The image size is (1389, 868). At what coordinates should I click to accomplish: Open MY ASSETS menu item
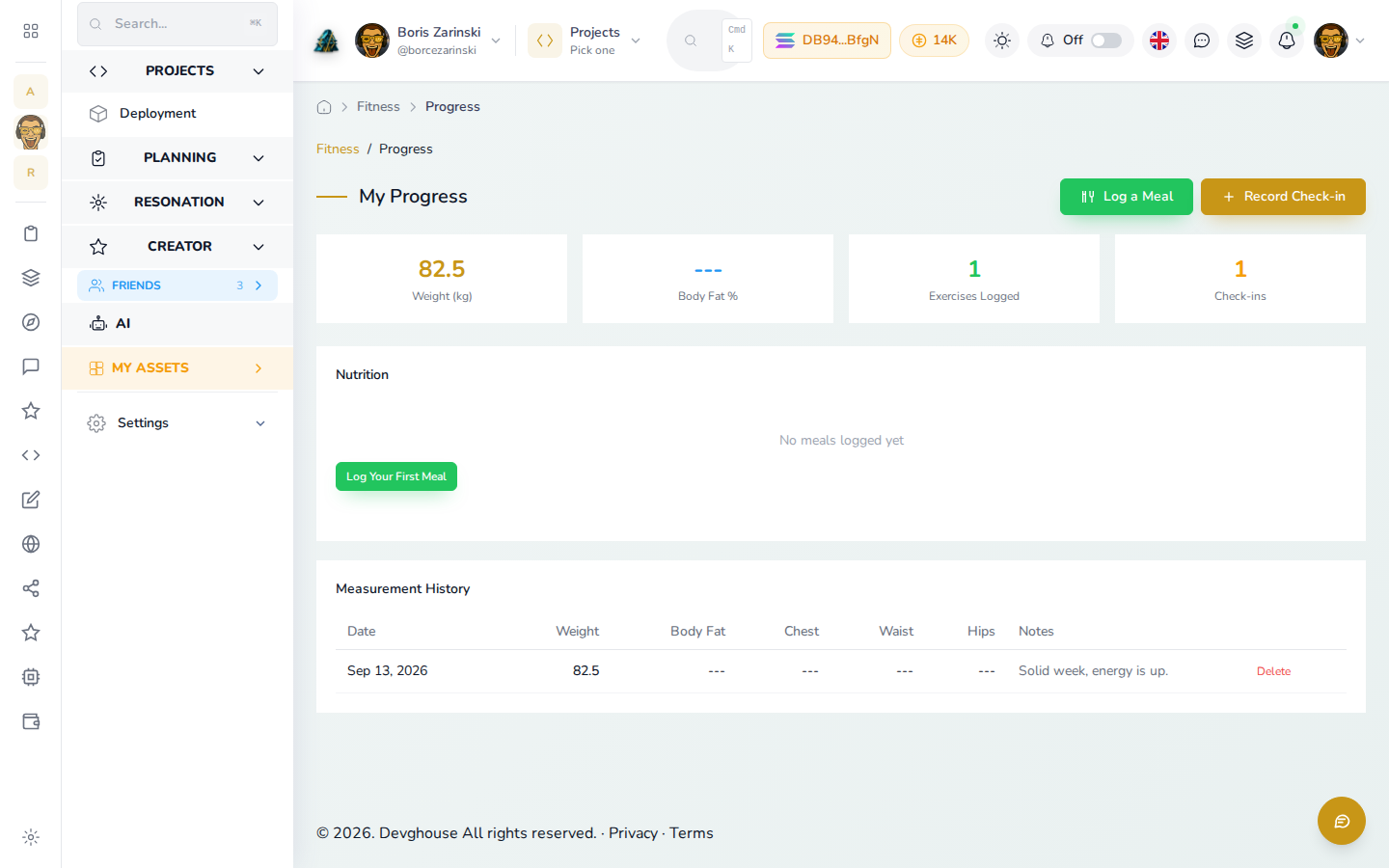pyautogui.click(x=177, y=367)
